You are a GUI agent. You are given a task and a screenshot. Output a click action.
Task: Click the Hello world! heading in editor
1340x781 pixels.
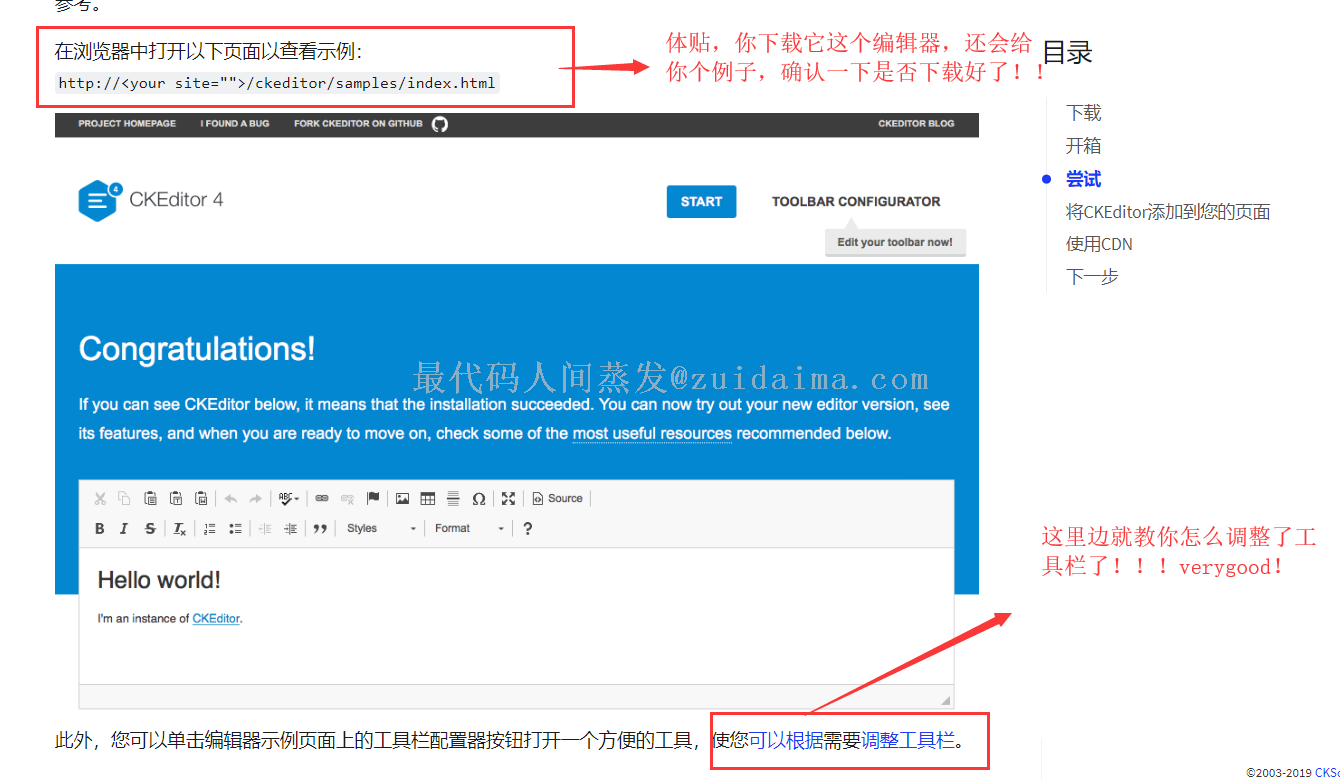[159, 580]
